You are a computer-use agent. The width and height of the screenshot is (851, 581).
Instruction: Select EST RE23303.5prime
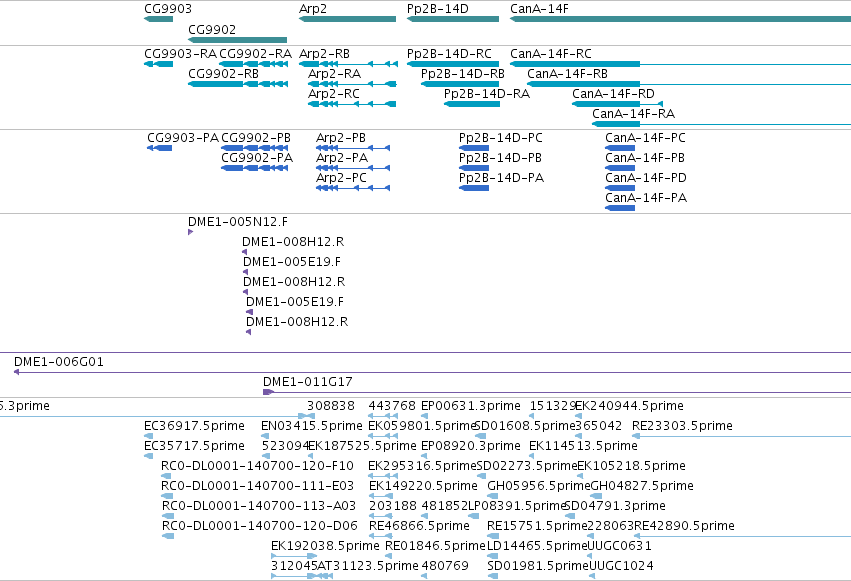tap(741, 436)
